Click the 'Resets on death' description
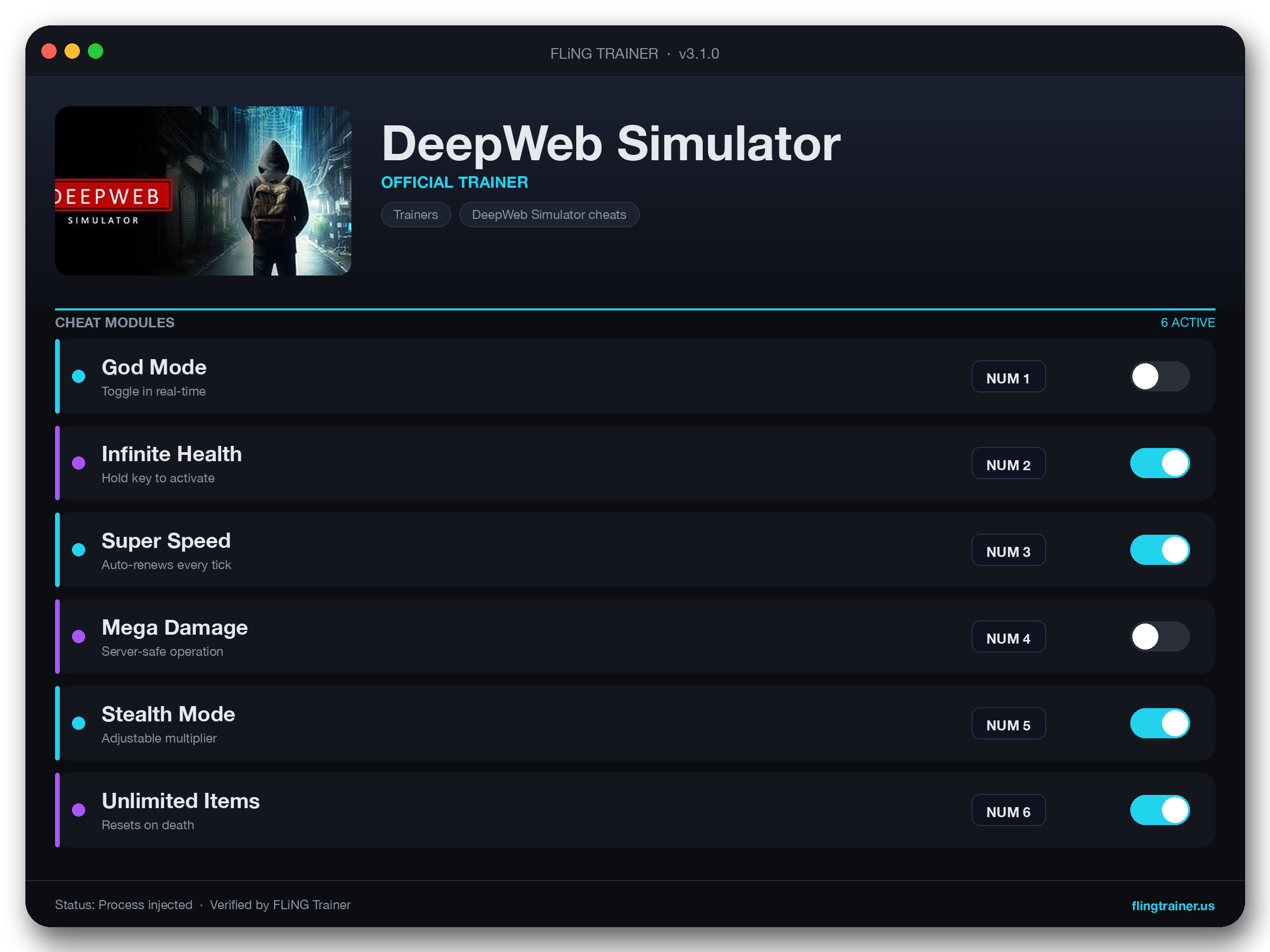The width and height of the screenshot is (1270, 952). pyautogui.click(x=148, y=825)
